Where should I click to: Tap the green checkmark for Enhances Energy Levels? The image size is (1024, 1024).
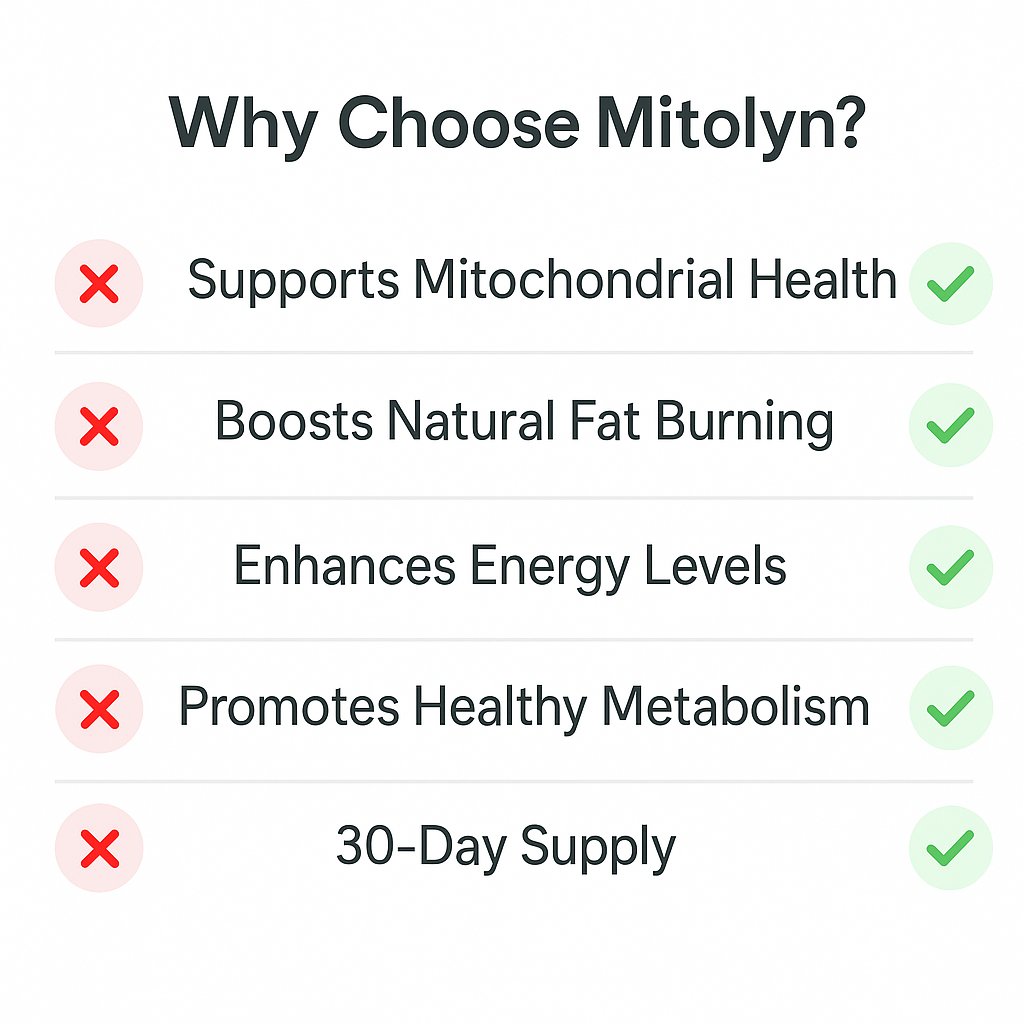951,567
